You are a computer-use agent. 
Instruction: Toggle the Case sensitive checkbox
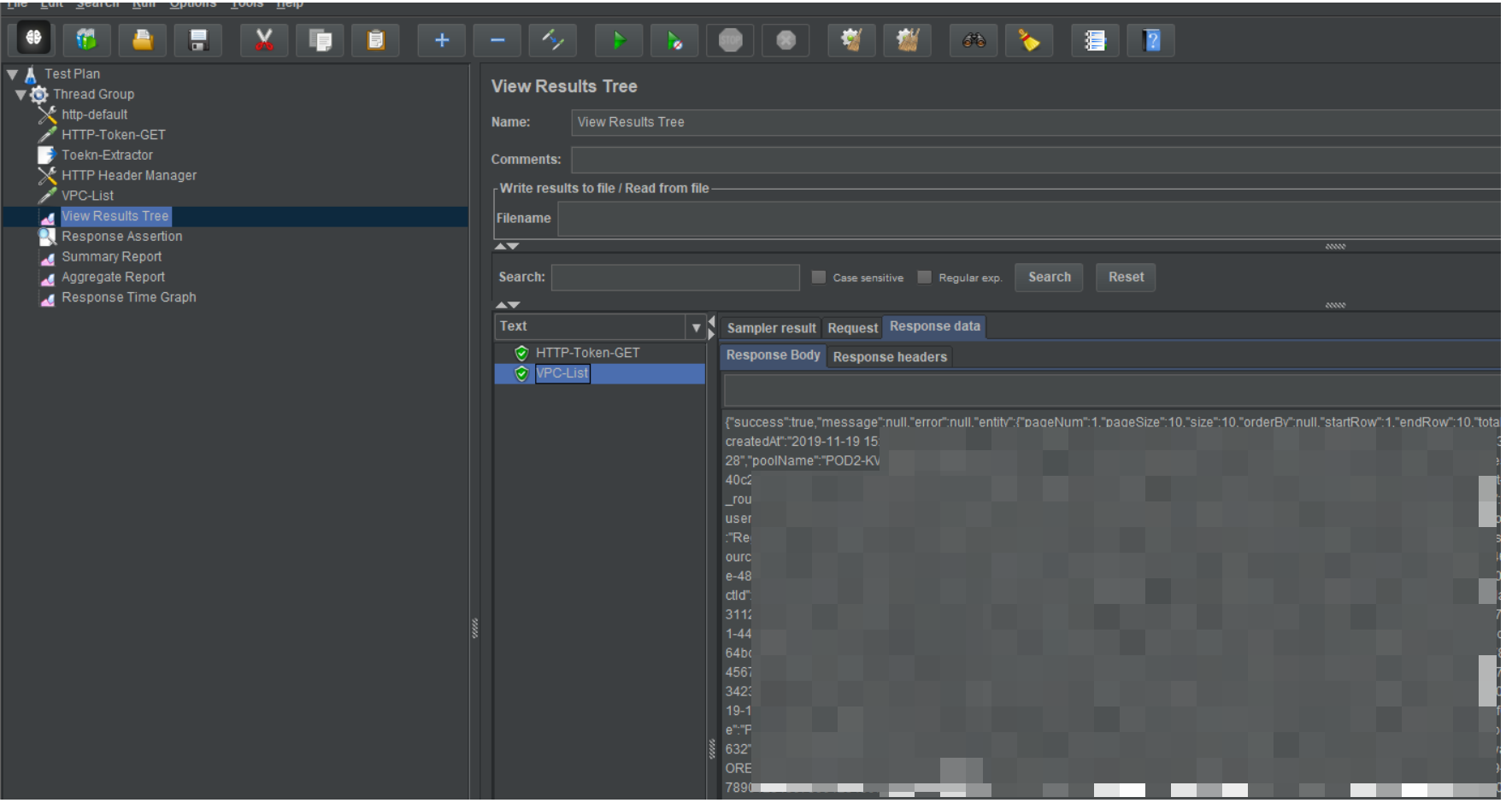tap(819, 277)
